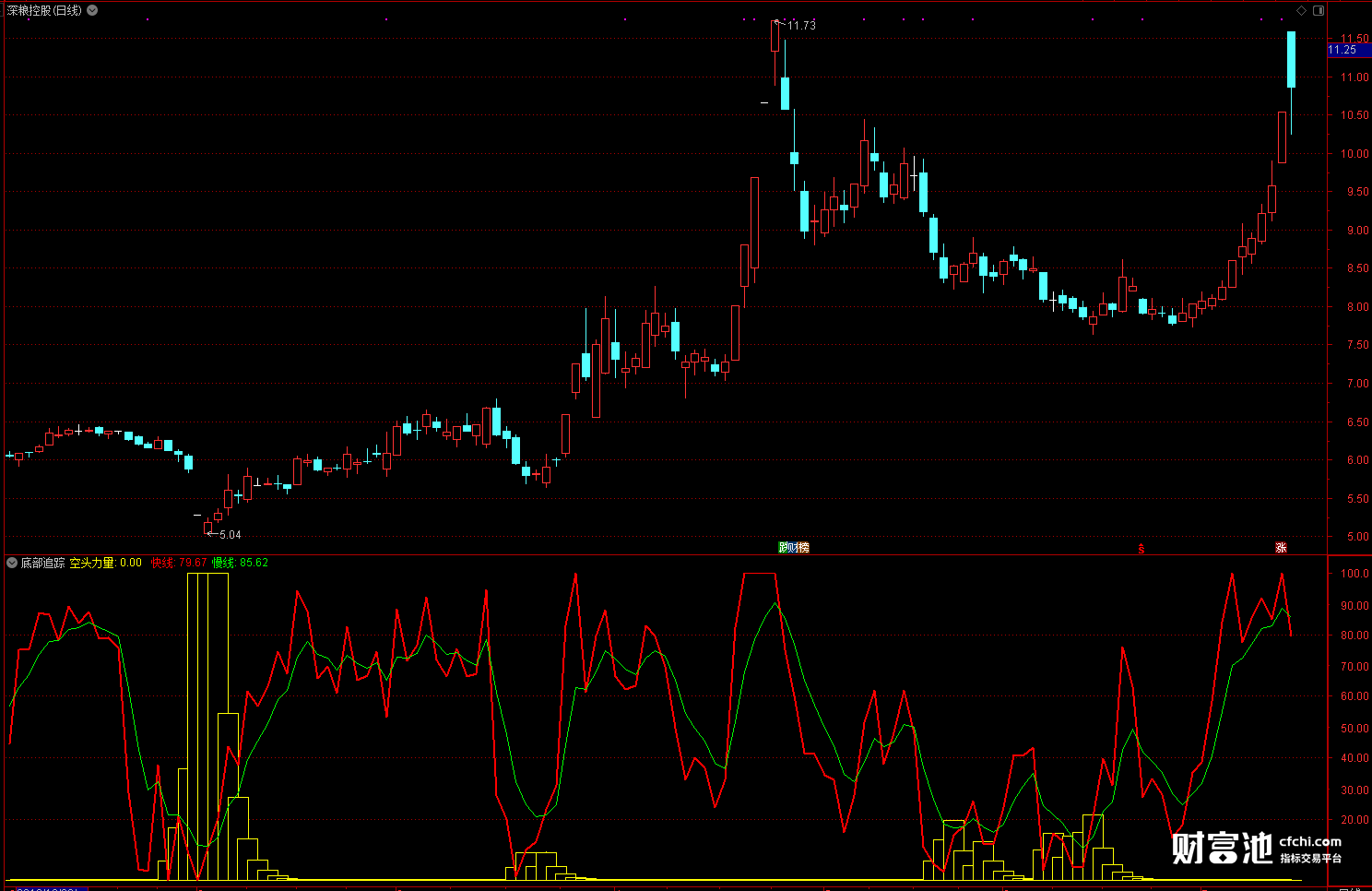Screen dimensions: 1372x891
Task: Click the 榜 event marker icon
Action: 803,548
